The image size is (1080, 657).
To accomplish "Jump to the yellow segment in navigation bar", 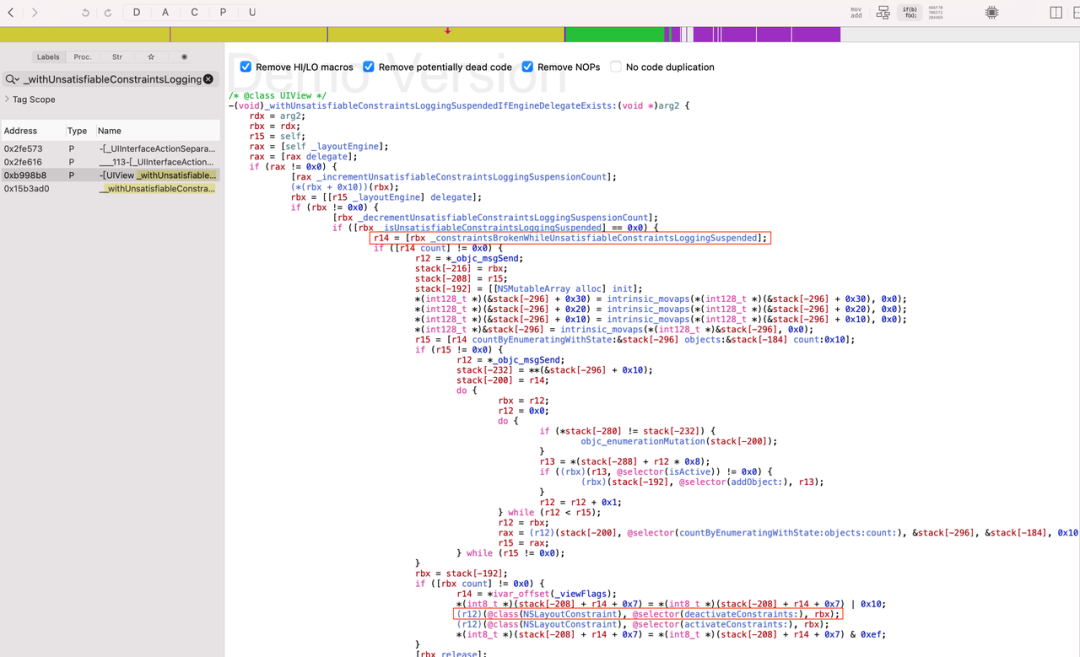I will click(282, 34).
